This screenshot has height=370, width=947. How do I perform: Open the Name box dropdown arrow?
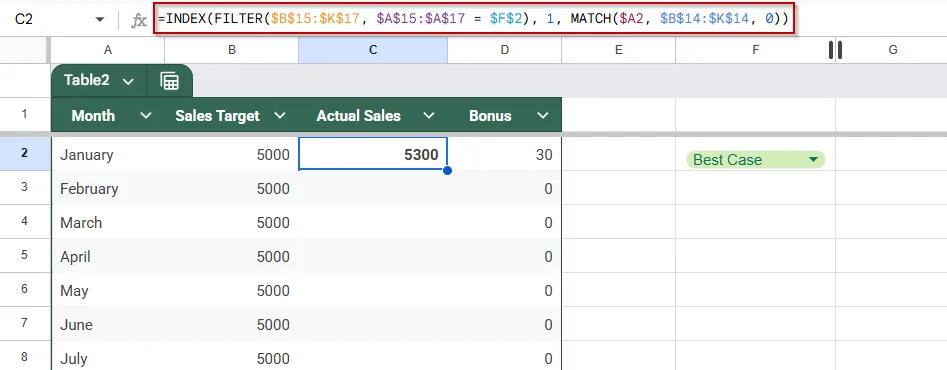coord(100,20)
